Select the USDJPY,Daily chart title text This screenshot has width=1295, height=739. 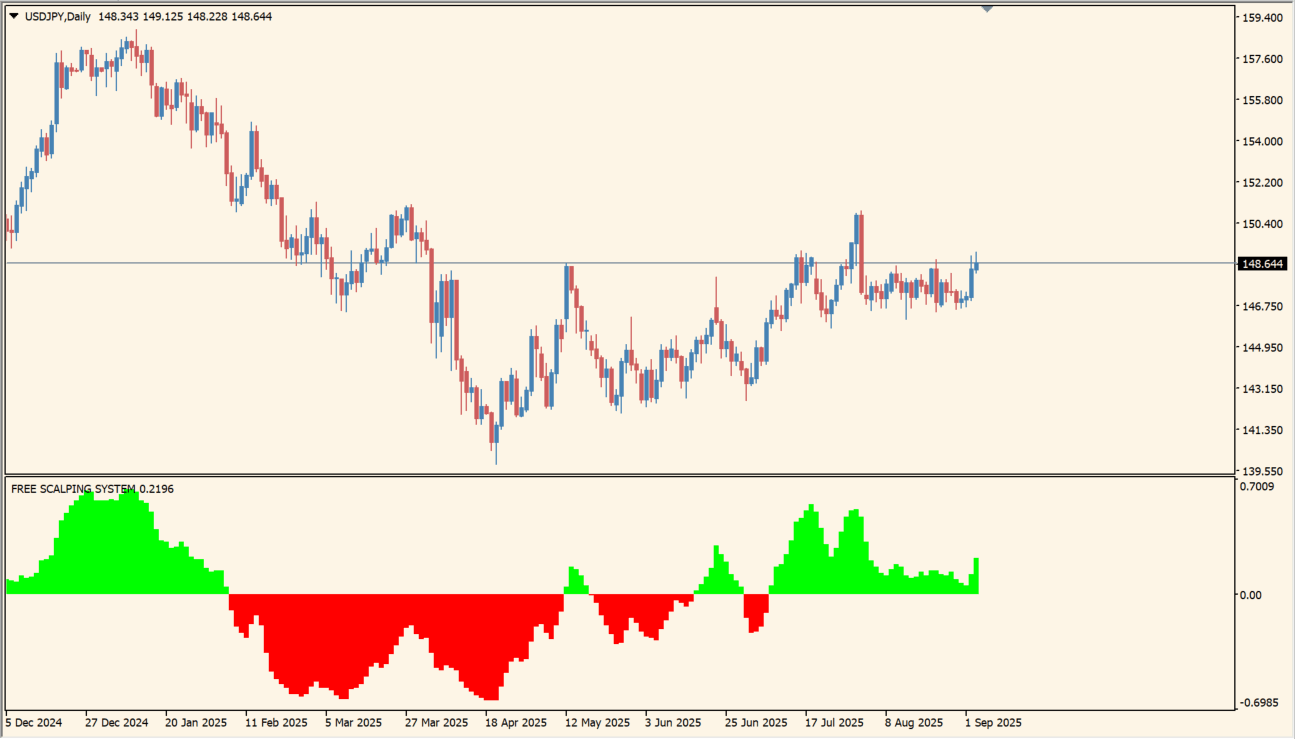[57, 17]
